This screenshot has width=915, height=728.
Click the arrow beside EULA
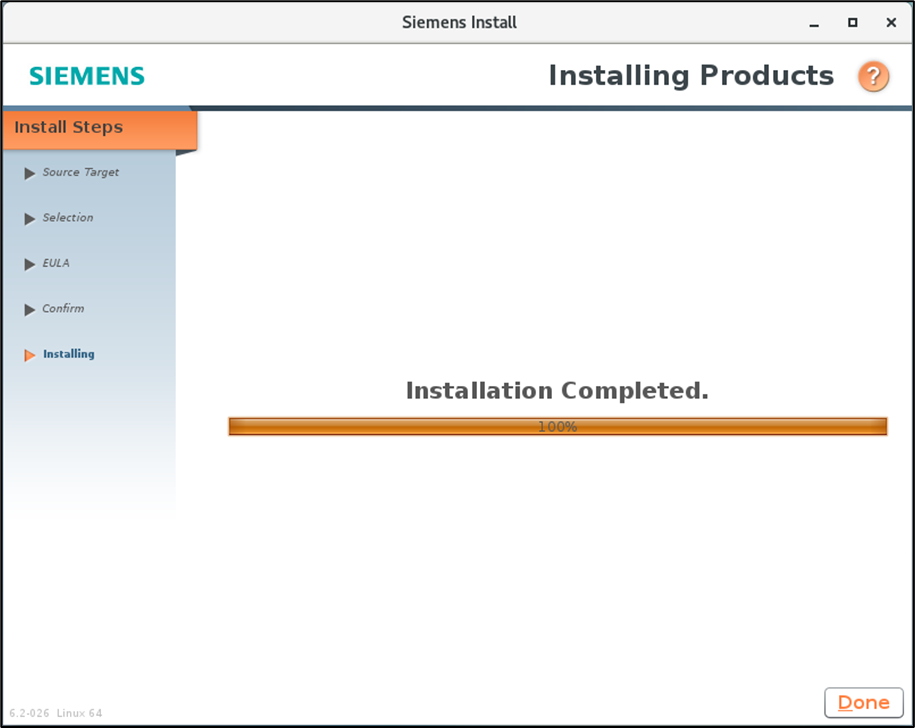point(30,264)
